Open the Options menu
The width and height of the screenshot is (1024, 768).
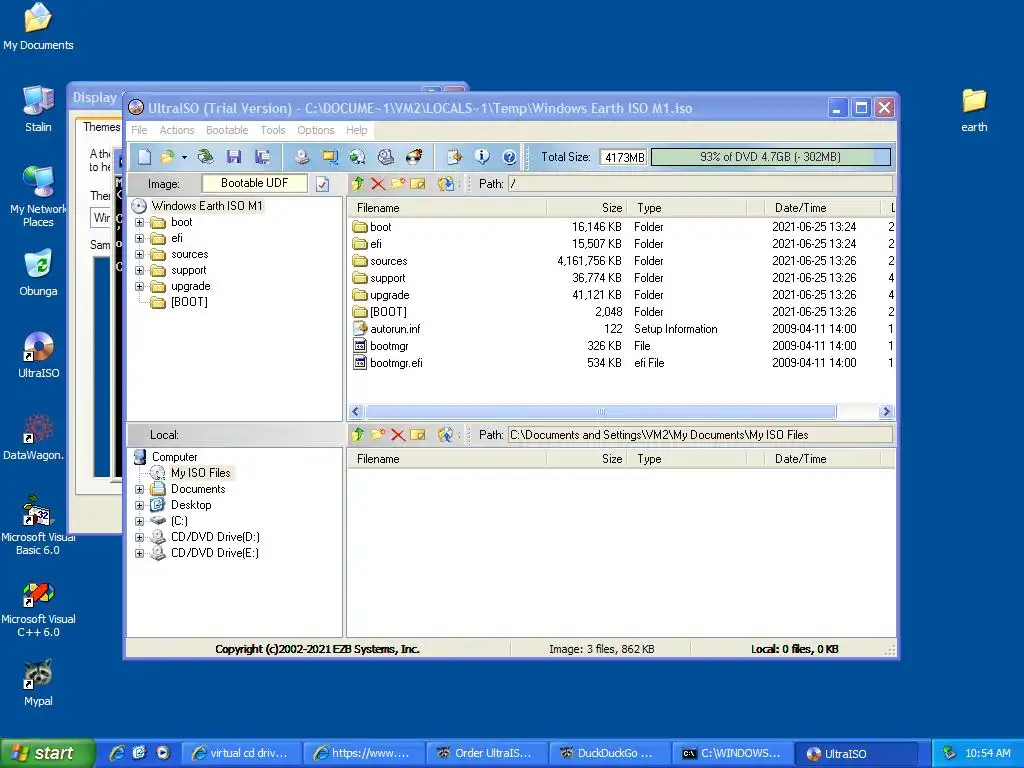pyautogui.click(x=316, y=130)
